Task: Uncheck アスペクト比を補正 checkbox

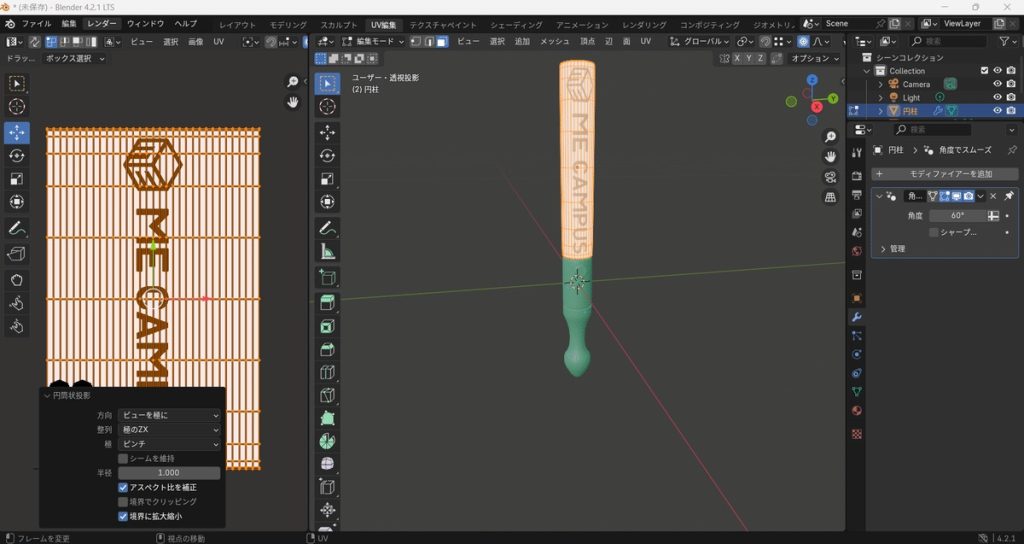Action: click(x=123, y=487)
